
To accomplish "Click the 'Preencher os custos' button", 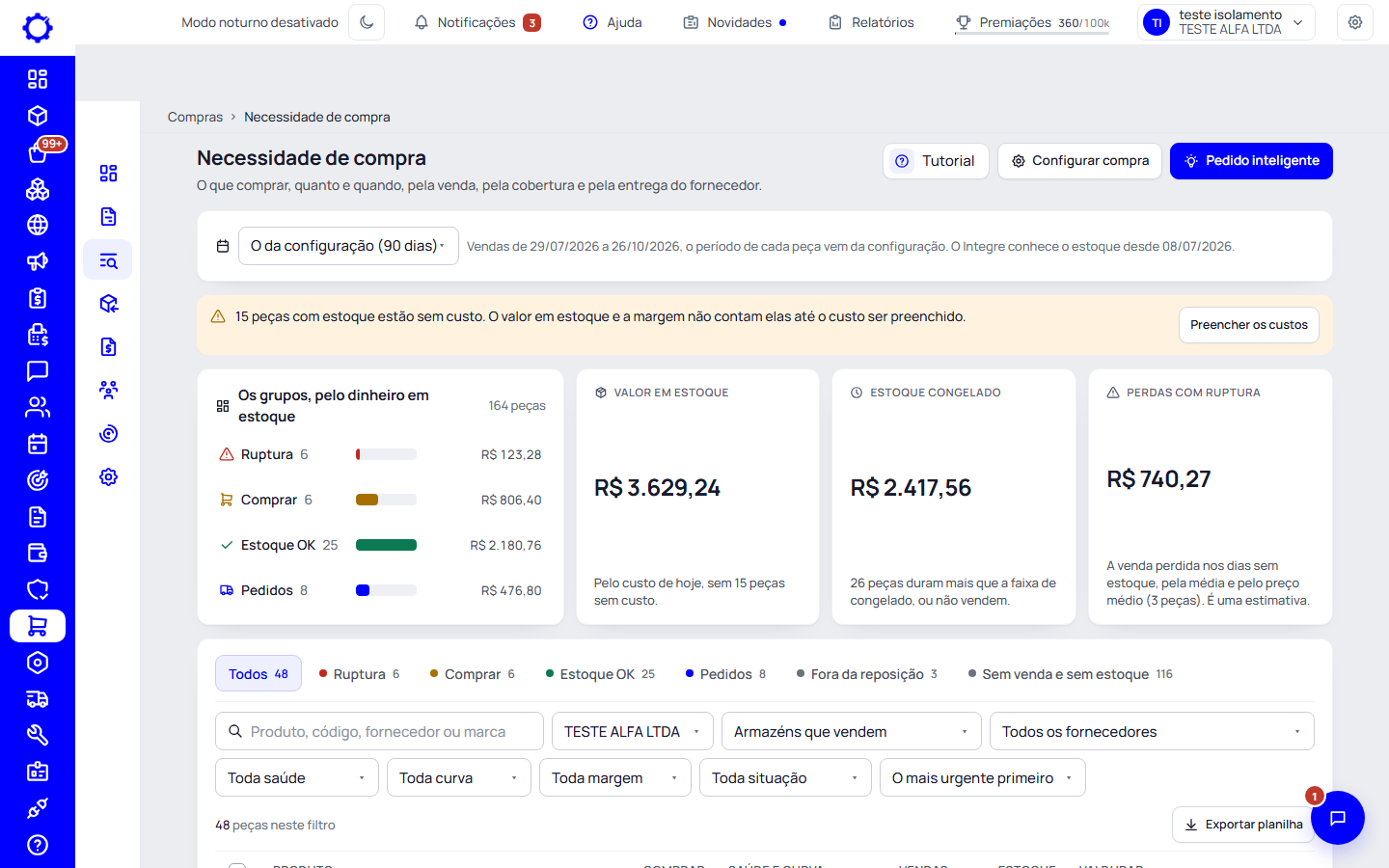I will [1249, 325].
